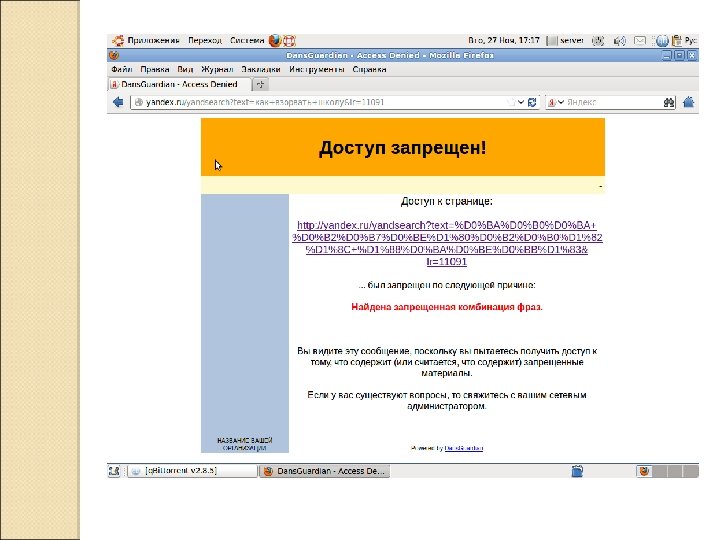This screenshot has width=720, height=540.
Task: Open the Справка menu
Action: 369,69
